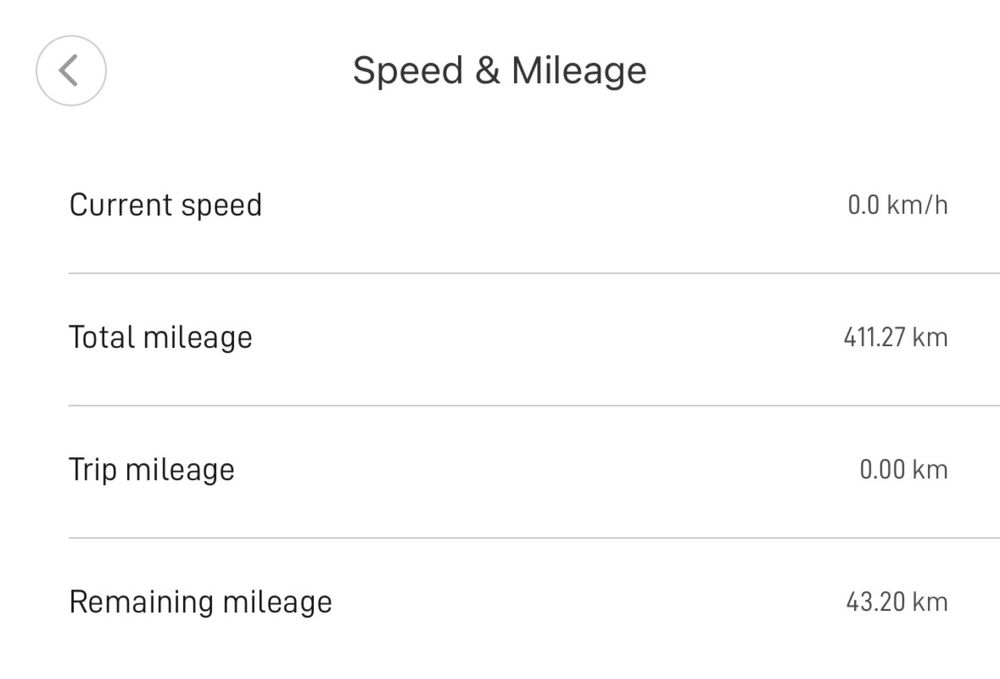Click the Speed & Mileage page title

pyautogui.click(x=499, y=71)
